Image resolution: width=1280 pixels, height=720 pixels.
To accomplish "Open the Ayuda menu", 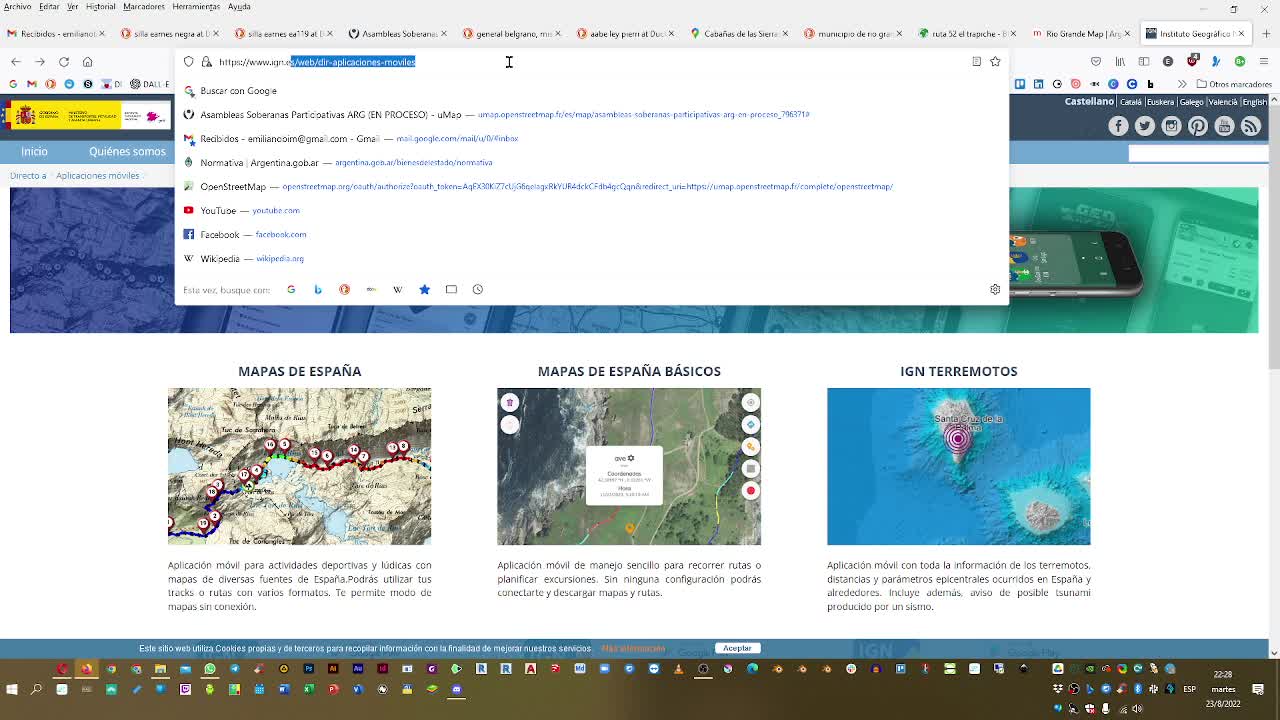I will click(239, 7).
